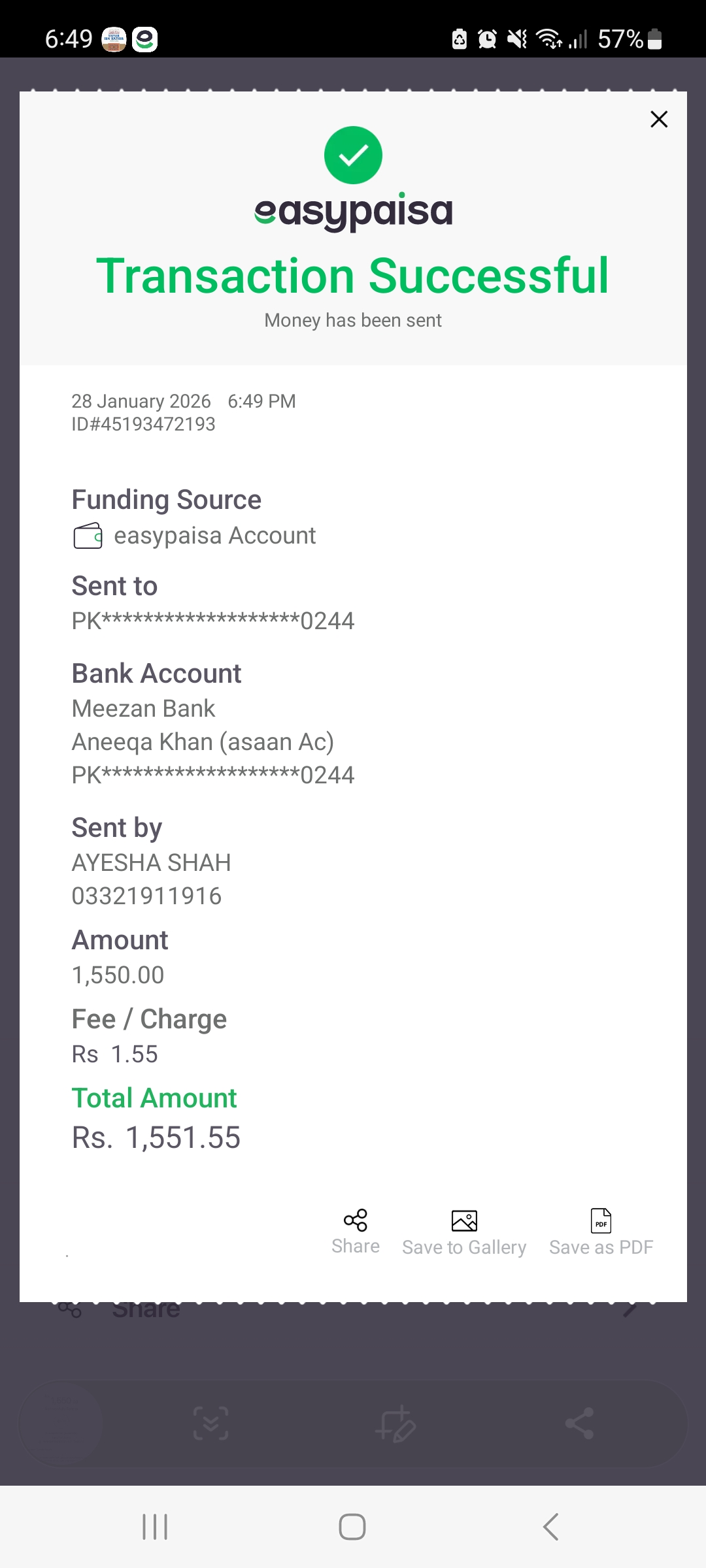
Task: Open recent apps from navigation bar
Action: pos(155,1527)
